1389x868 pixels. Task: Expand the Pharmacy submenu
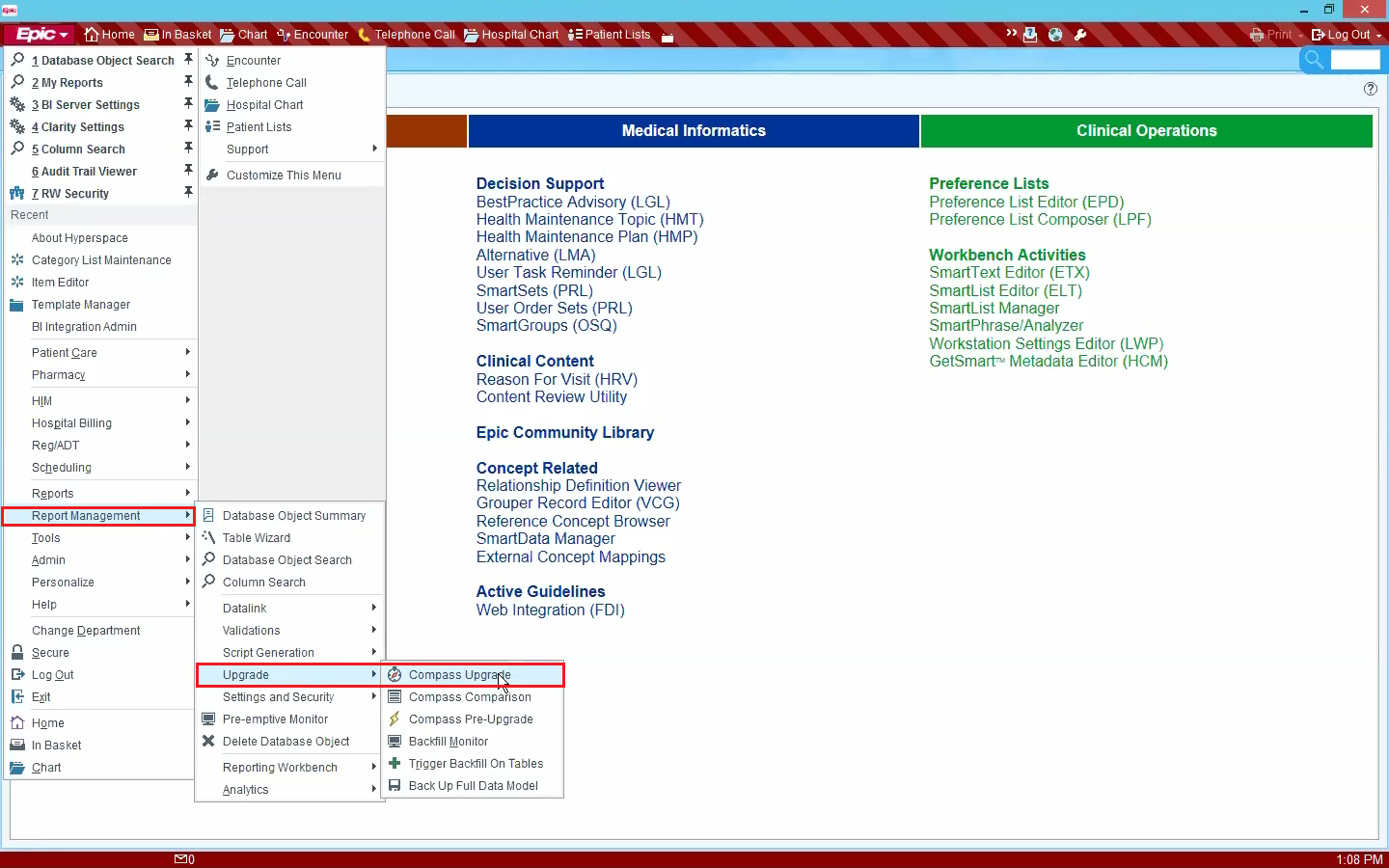point(100,375)
